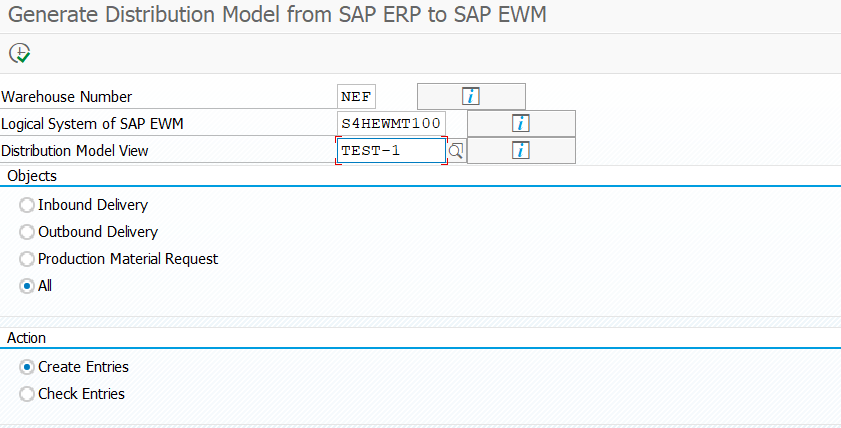Click the Logical System of SAP EWM label
The image size is (841, 428).
pos(92,124)
